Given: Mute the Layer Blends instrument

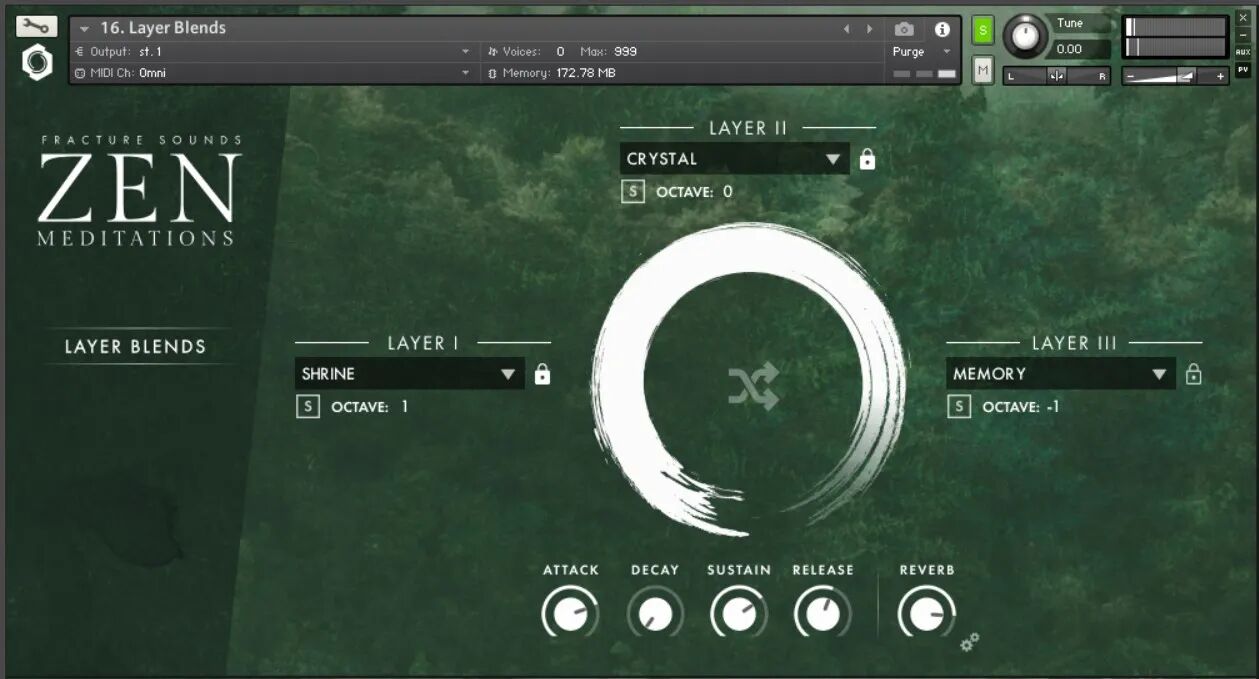Looking at the screenshot, I should pyautogui.click(x=981, y=70).
